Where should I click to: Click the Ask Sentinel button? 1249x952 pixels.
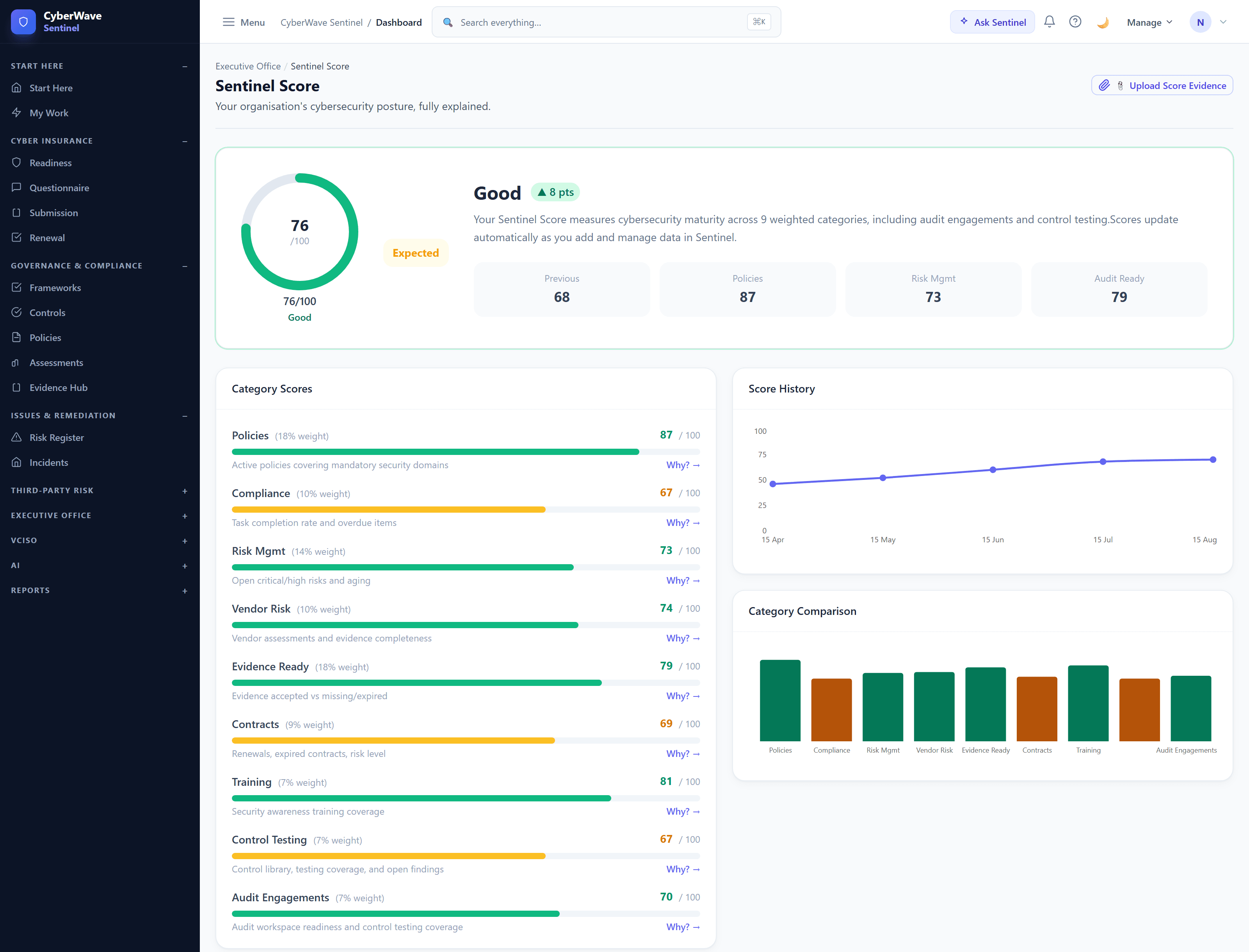click(x=992, y=22)
